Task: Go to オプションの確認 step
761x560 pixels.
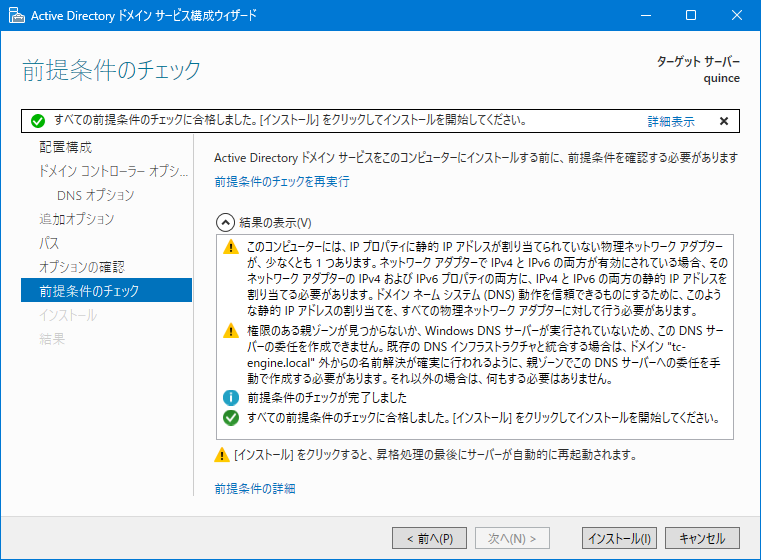Action: point(82,266)
